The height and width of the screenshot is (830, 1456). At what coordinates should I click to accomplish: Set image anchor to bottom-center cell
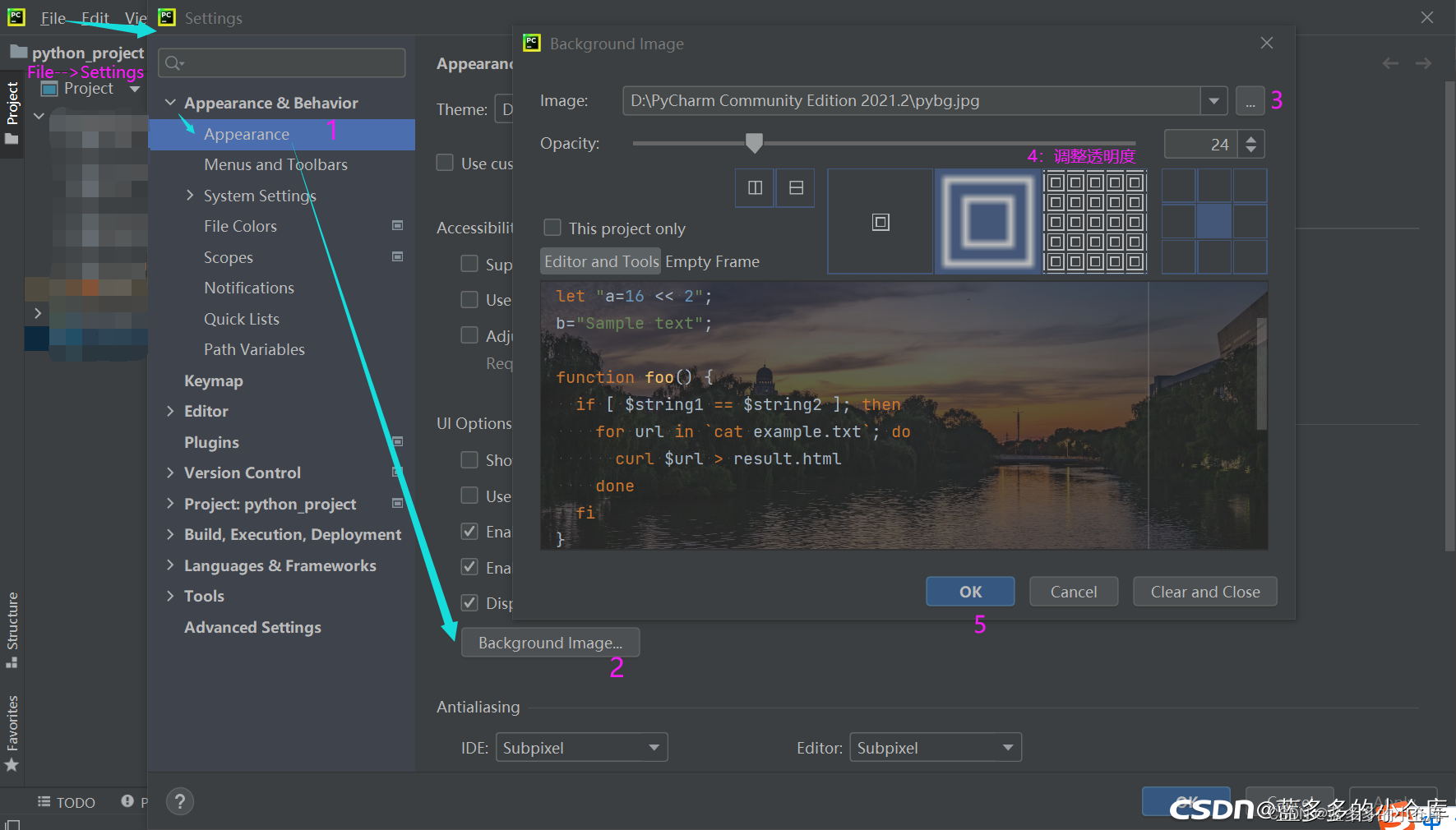pos(1214,257)
